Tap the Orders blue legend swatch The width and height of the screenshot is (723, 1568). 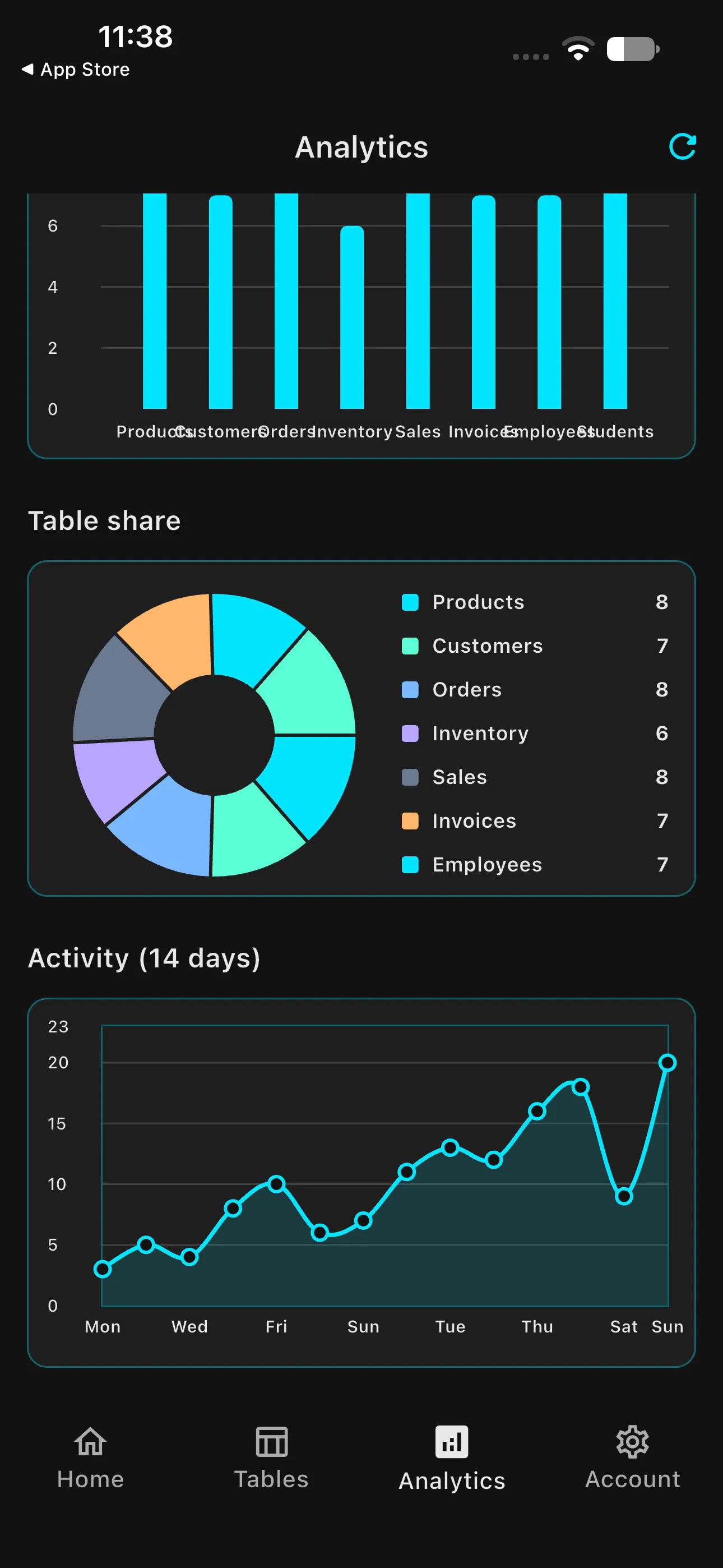pyautogui.click(x=410, y=690)
